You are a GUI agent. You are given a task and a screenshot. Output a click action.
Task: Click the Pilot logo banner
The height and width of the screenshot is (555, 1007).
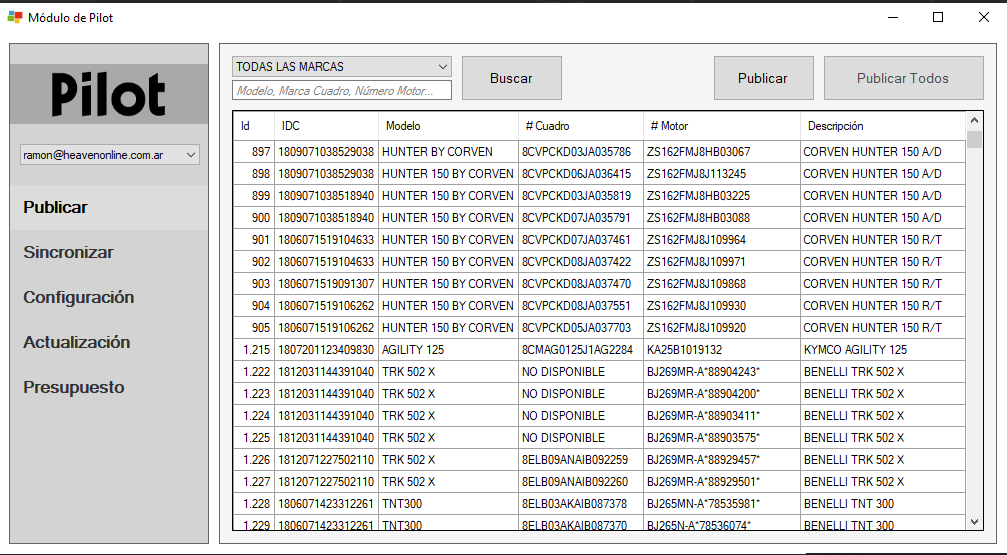(x=109, y=94)
